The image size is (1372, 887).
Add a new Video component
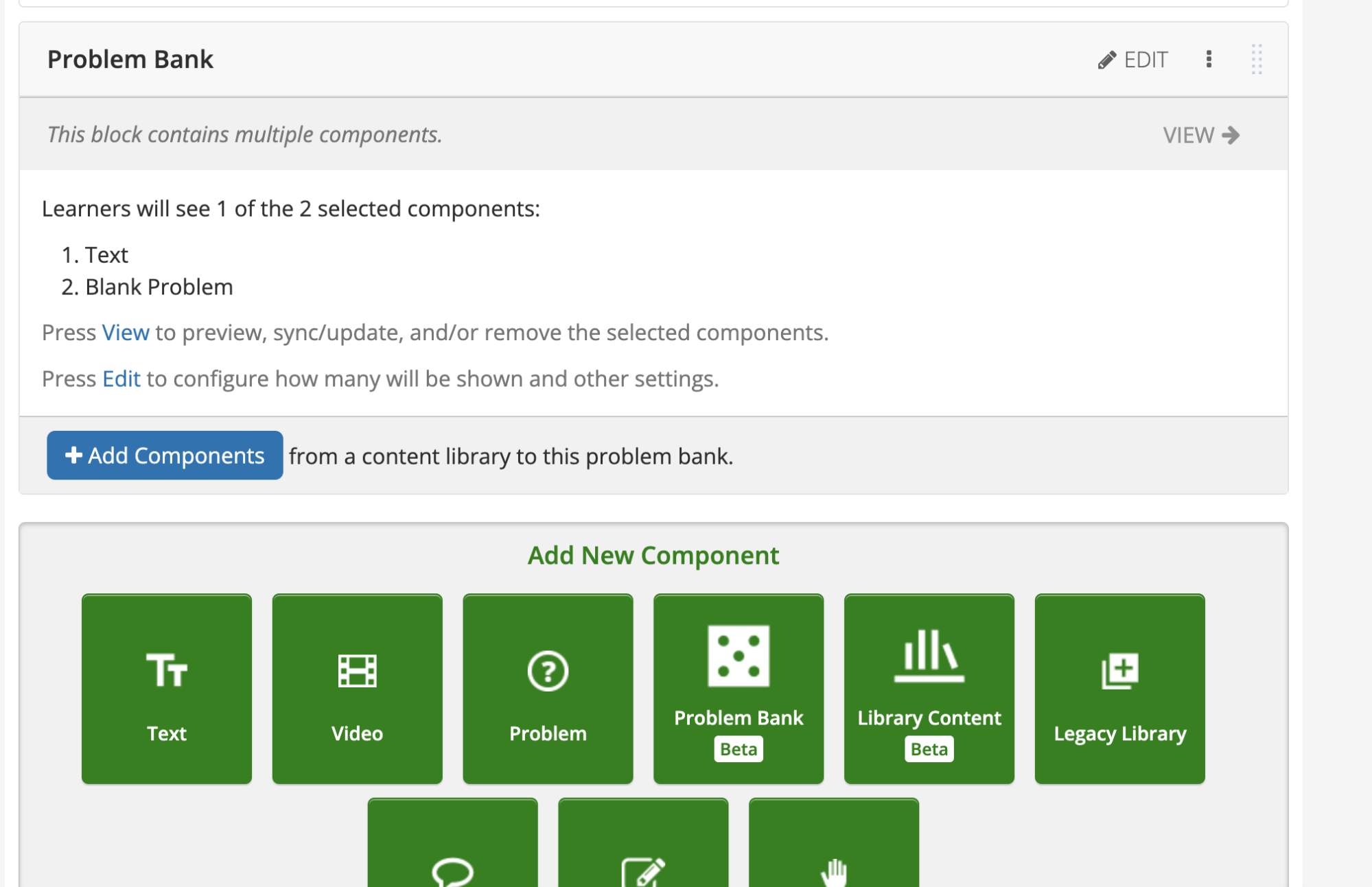[356, 688]
